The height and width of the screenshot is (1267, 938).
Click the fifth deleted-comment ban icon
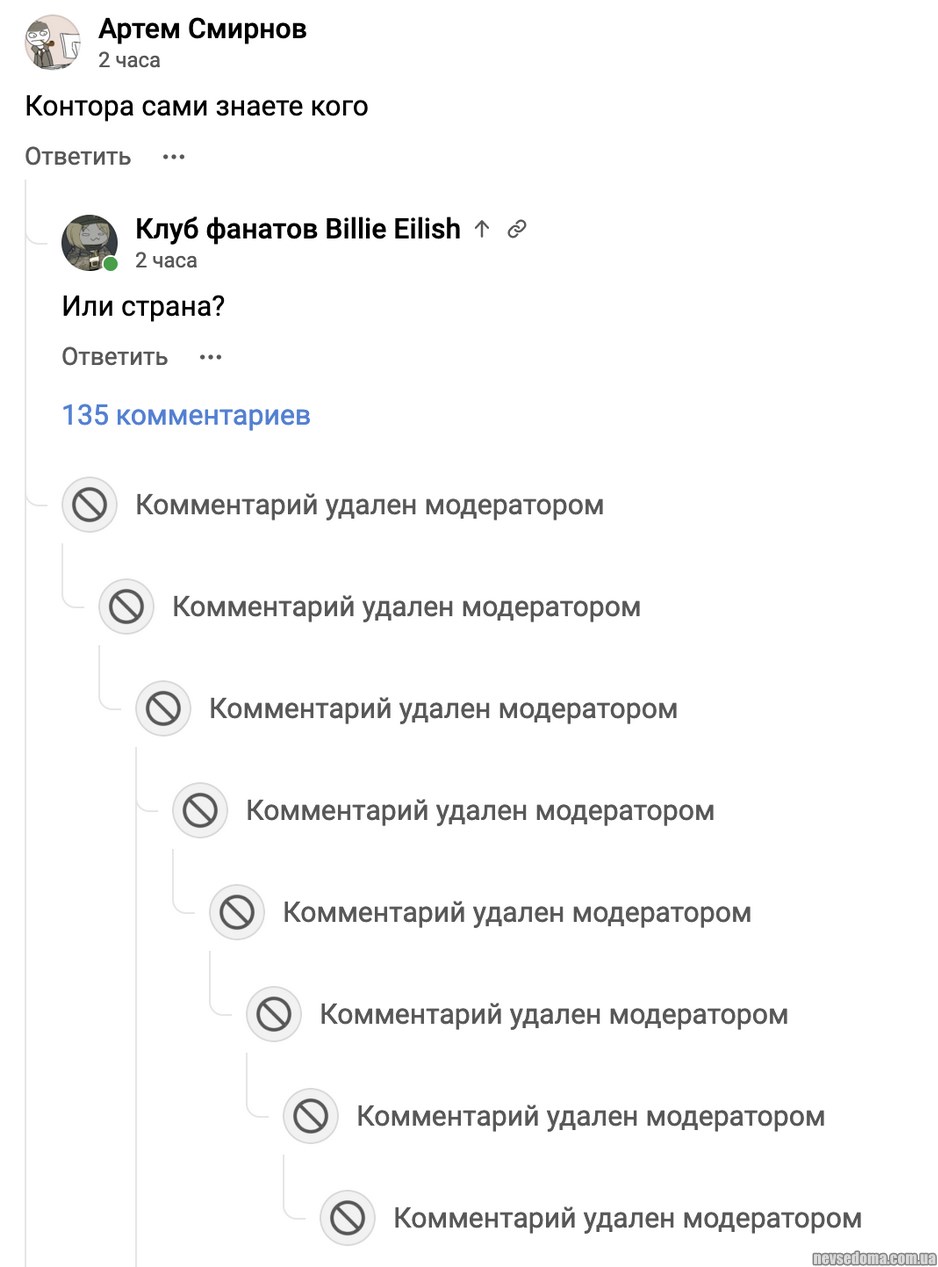click(x=237, y=912)
